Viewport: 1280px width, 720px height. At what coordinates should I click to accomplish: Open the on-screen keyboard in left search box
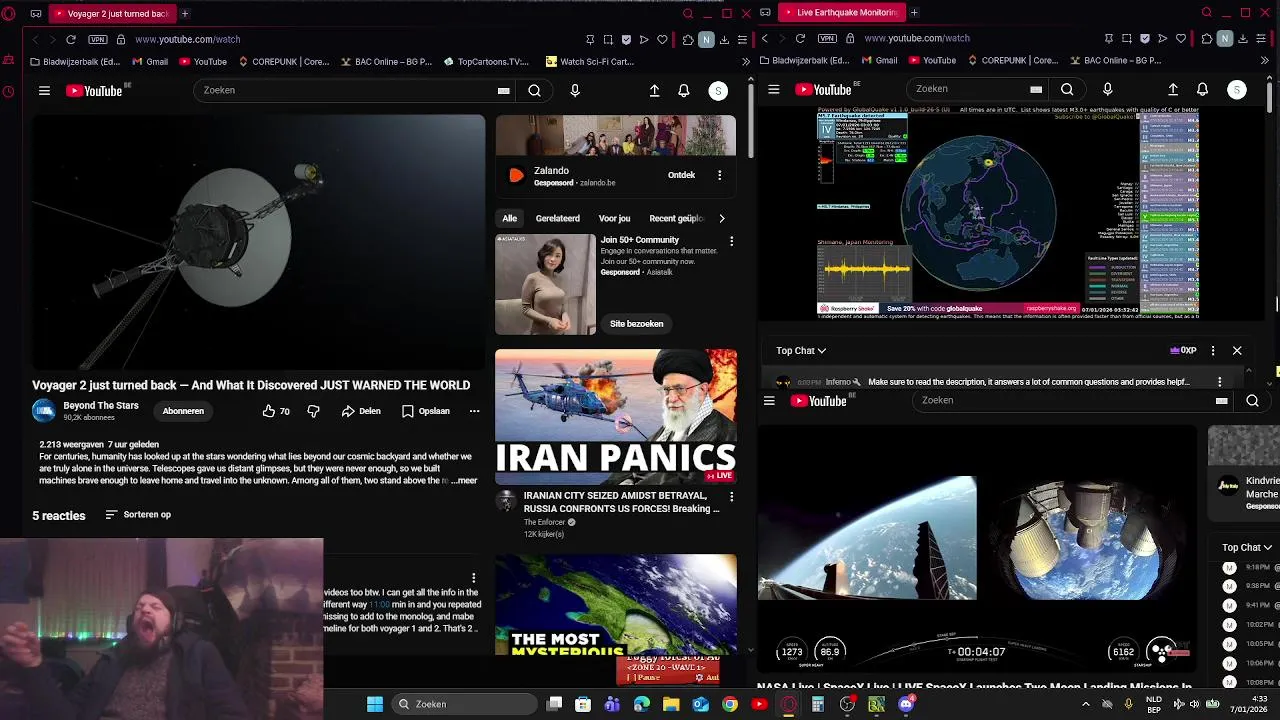(x=503, y=91)
